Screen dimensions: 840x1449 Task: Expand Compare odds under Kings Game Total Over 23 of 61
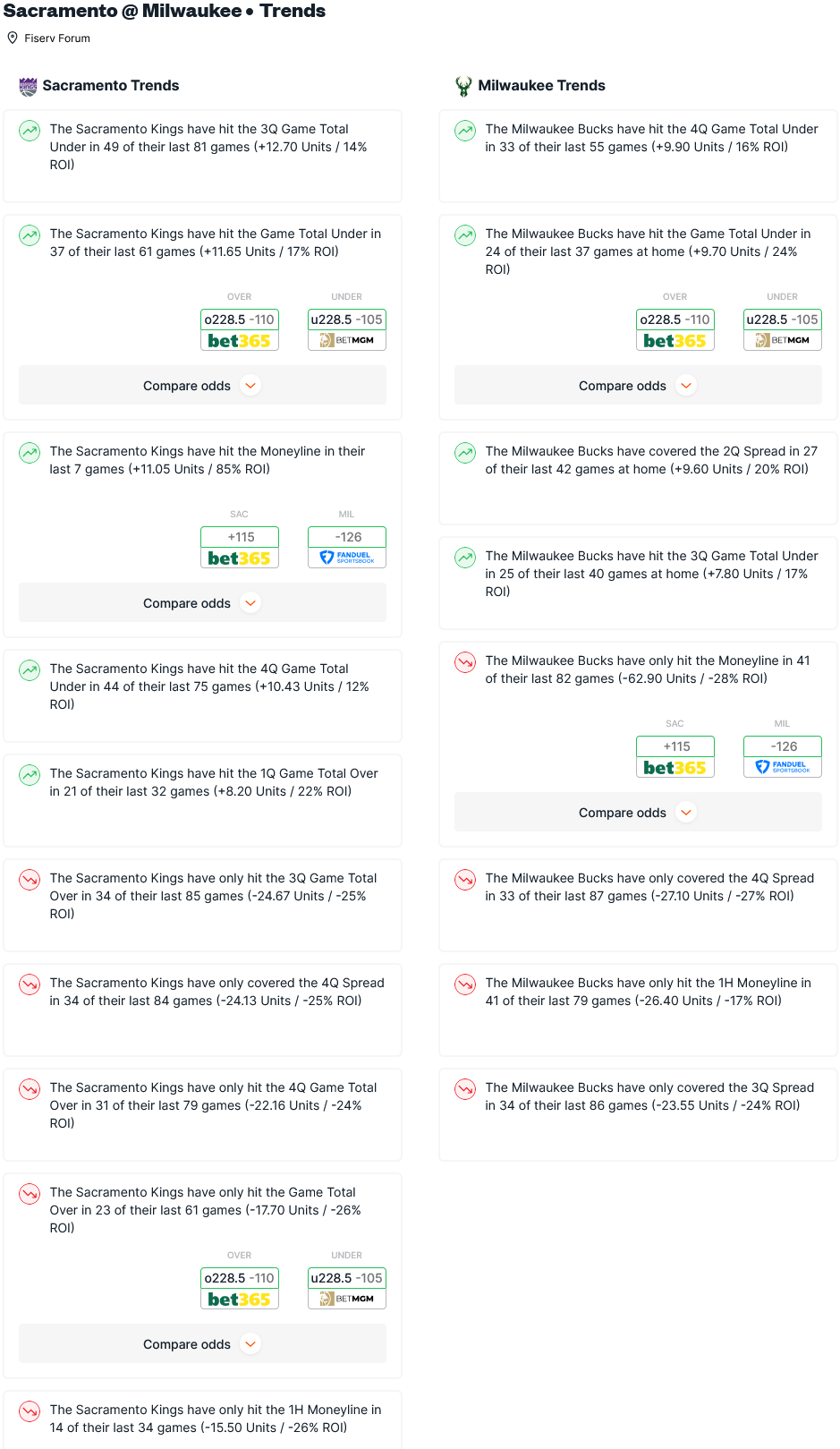point(202,1344)
